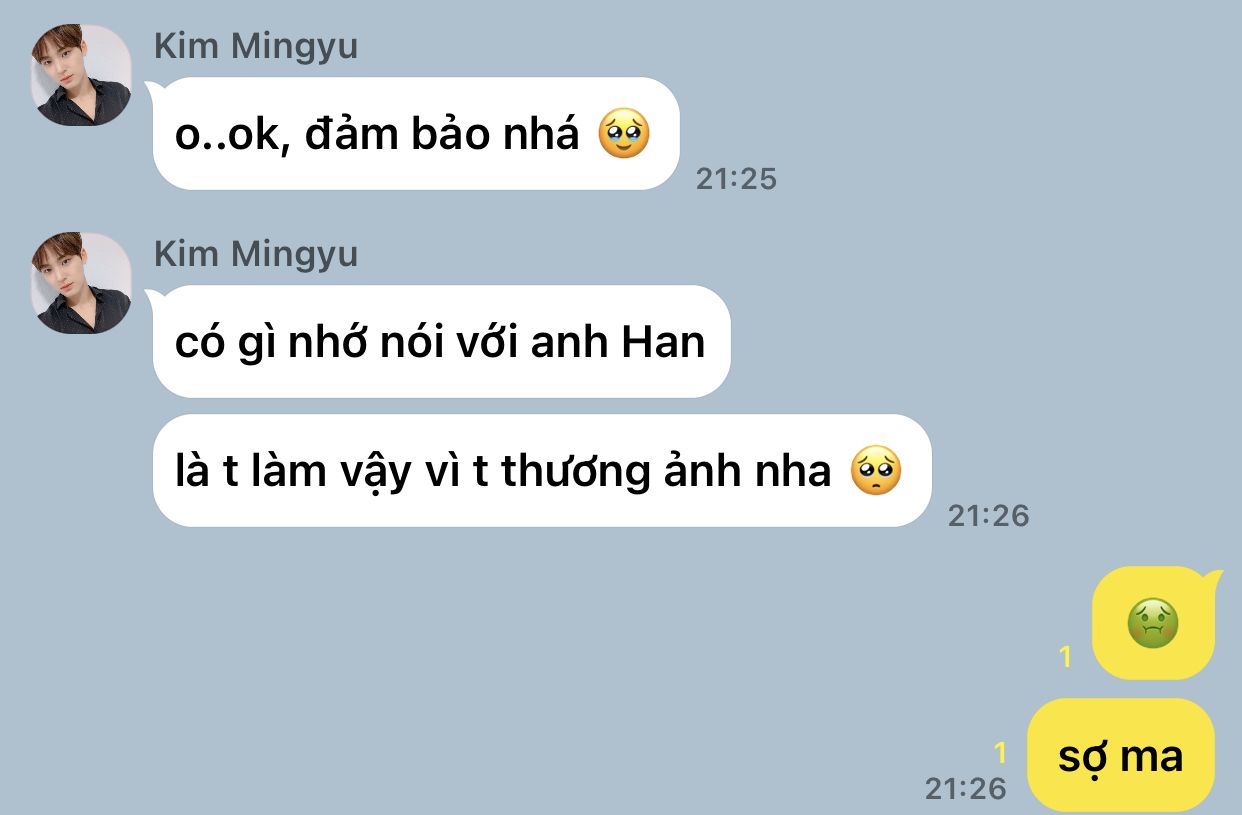Tap the second 'Kim Mingyu' sender name
The image size is (1242, 815).
(256, 254)
